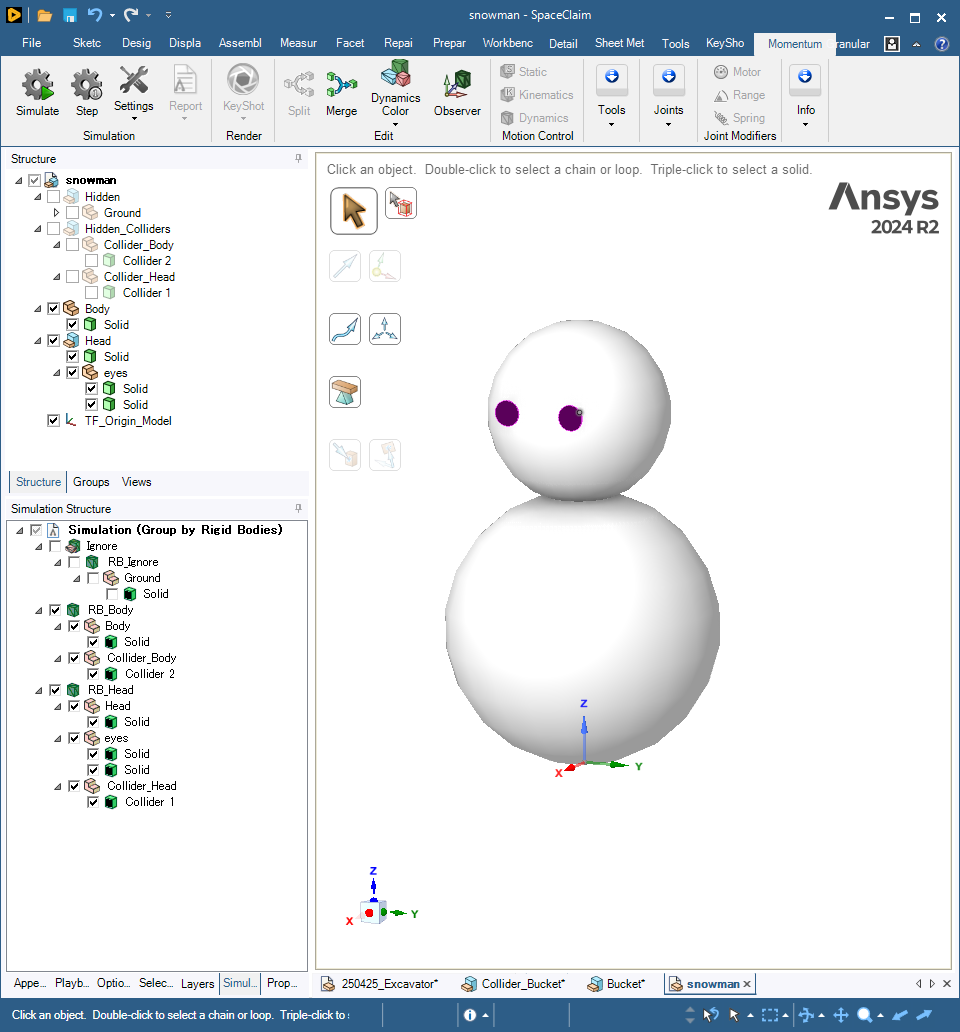Screen dimensions: 960x1032
Task: Select the Merge tool in Edit group
Action: pos(341,85)
